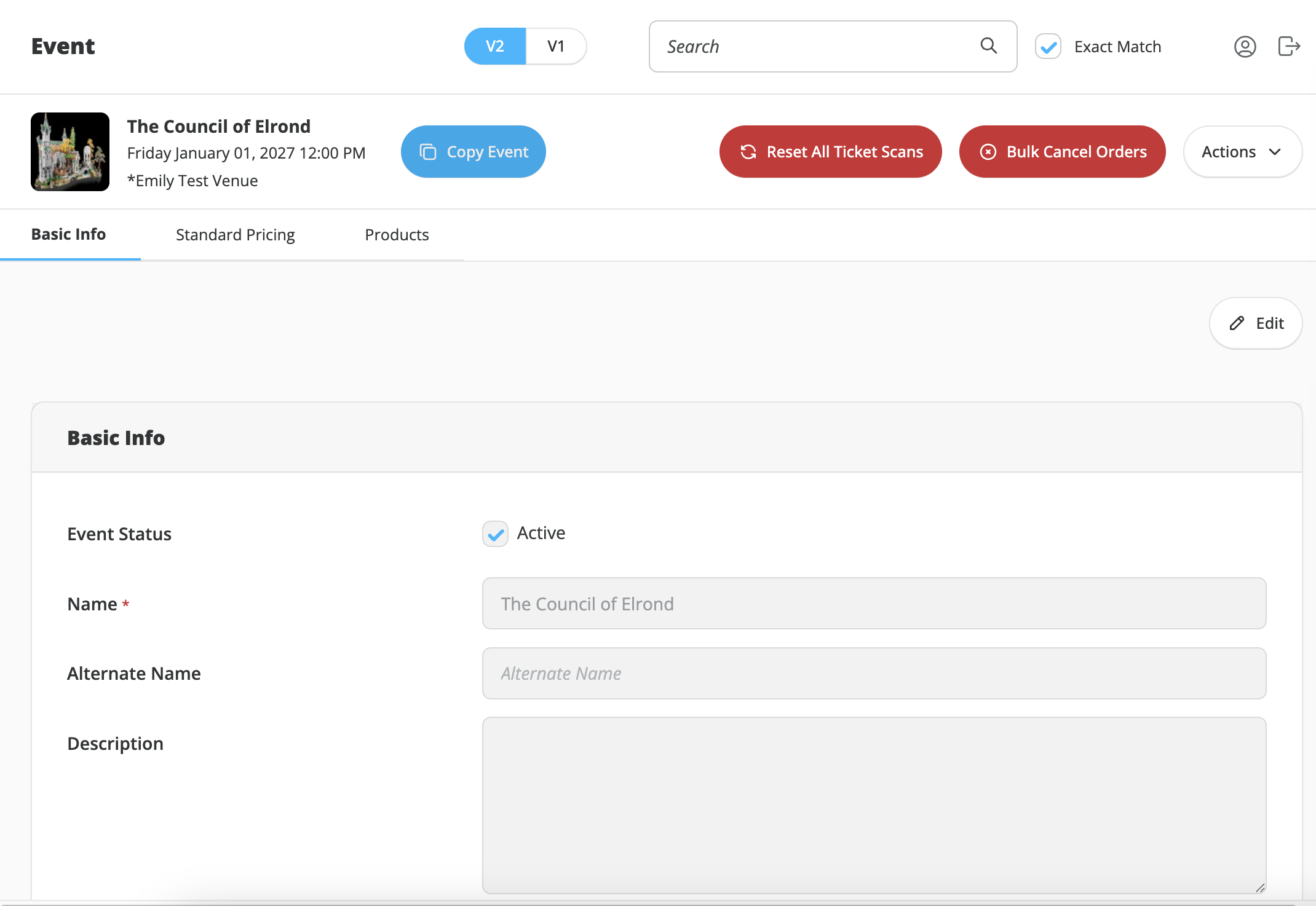Open the Basic Info tab

(x=69, y=234)
